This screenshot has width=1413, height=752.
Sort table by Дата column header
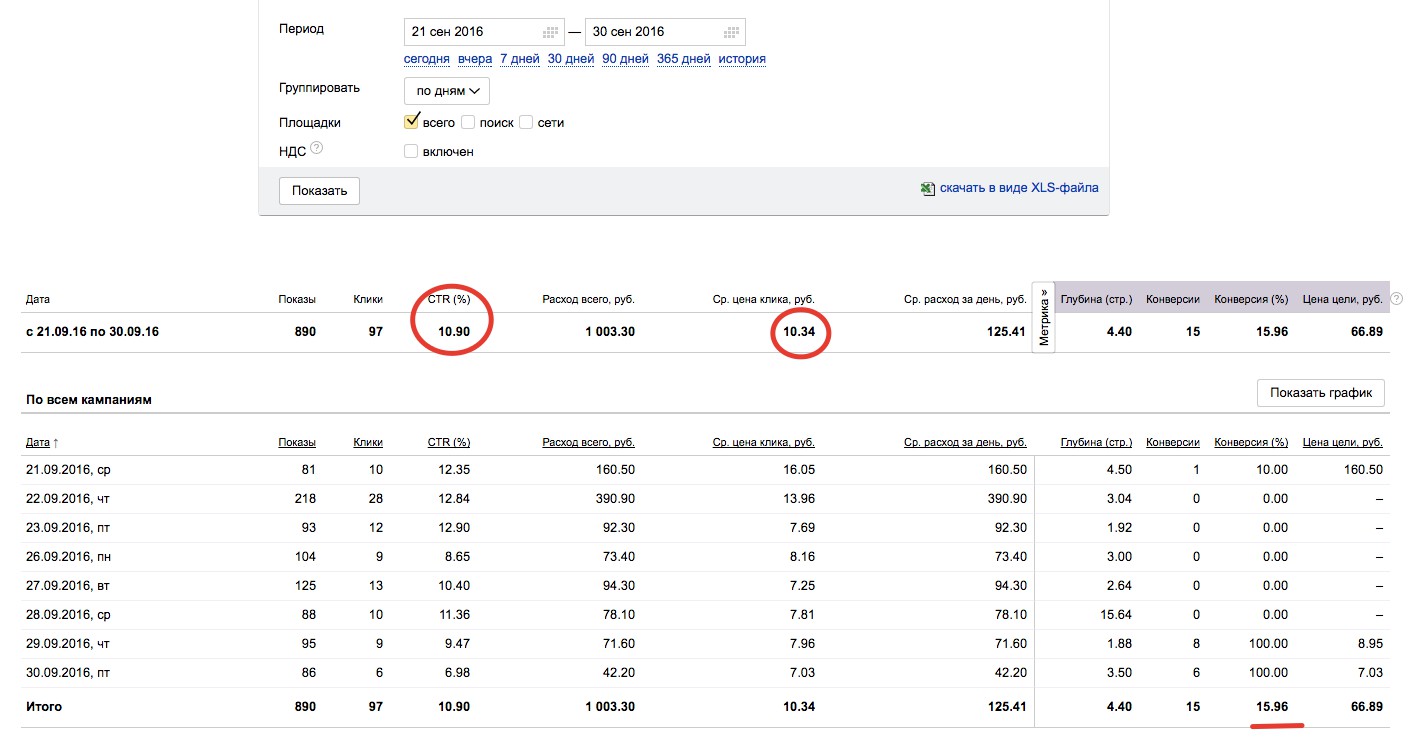click(38, 442)
